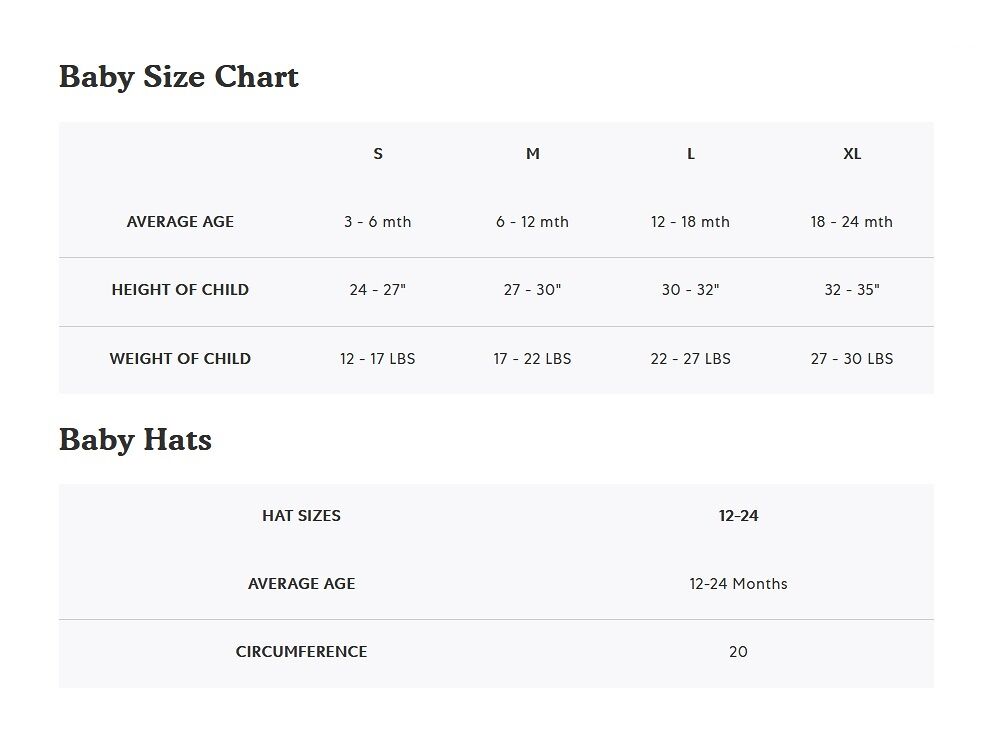Click the HEIGHT OF CHILD row label
The image size is (994, 750).
click(180, 290)
